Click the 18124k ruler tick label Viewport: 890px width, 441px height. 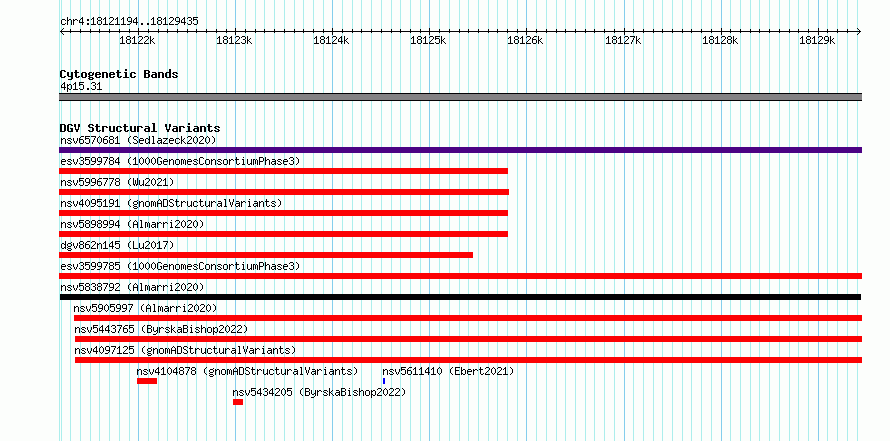click(331, 41)
